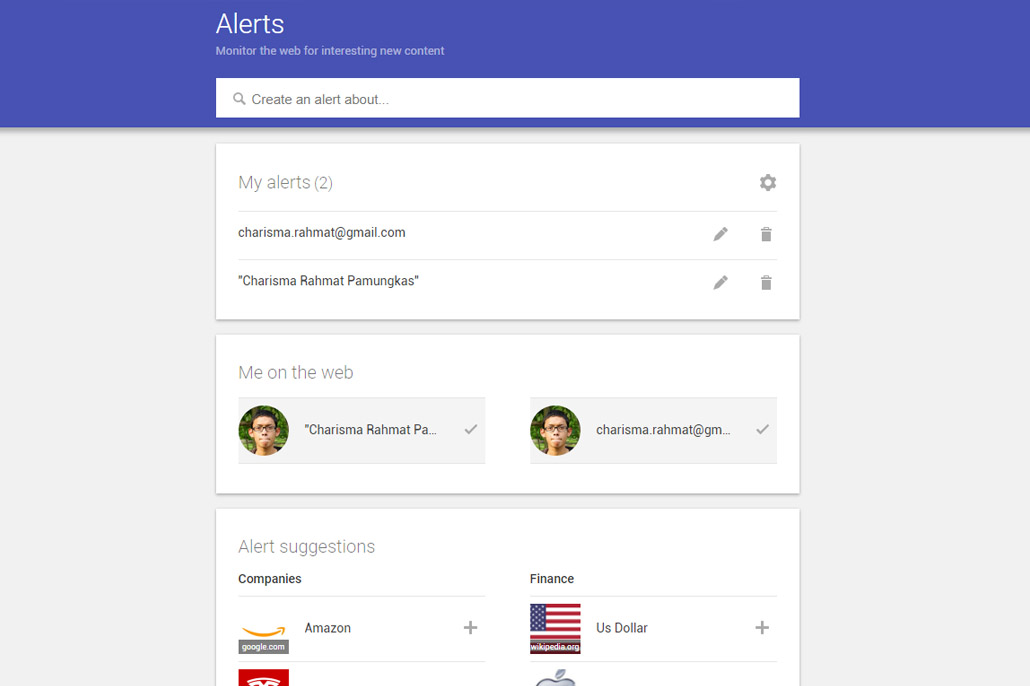Viewport: 1030px width, 686px height.
Task: Toggle checkmark on charisma.rahmat@gm... card
Action: click(762, 430)
